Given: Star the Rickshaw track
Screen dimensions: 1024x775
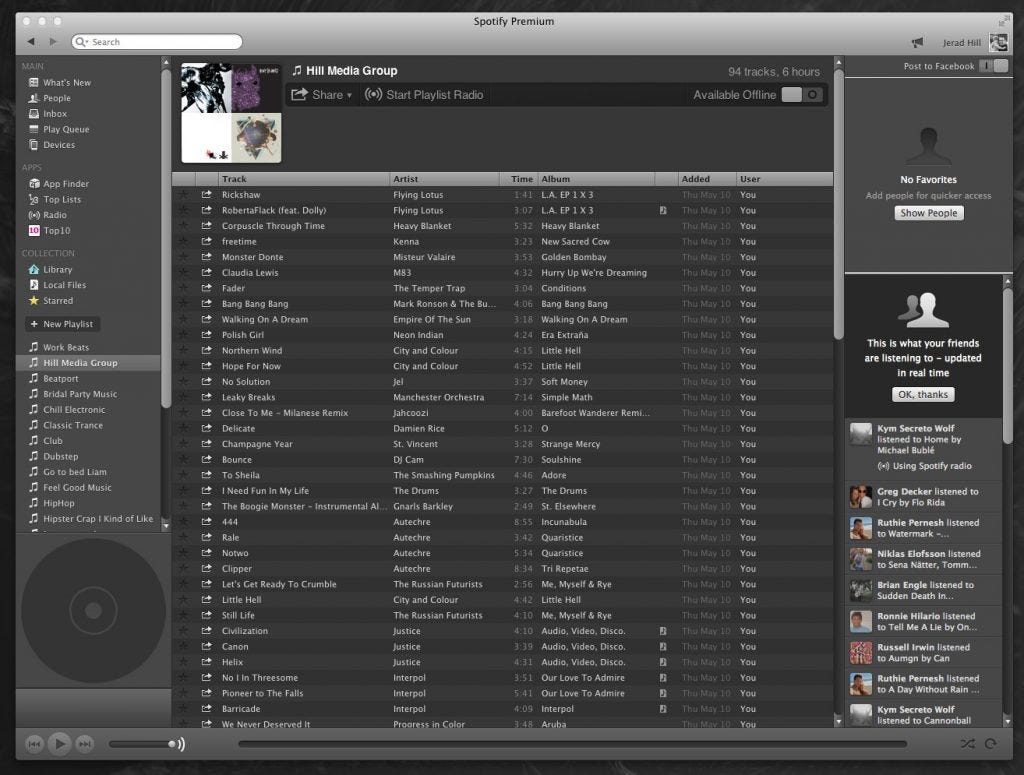Looking at the screenshot, I should 184,195.
